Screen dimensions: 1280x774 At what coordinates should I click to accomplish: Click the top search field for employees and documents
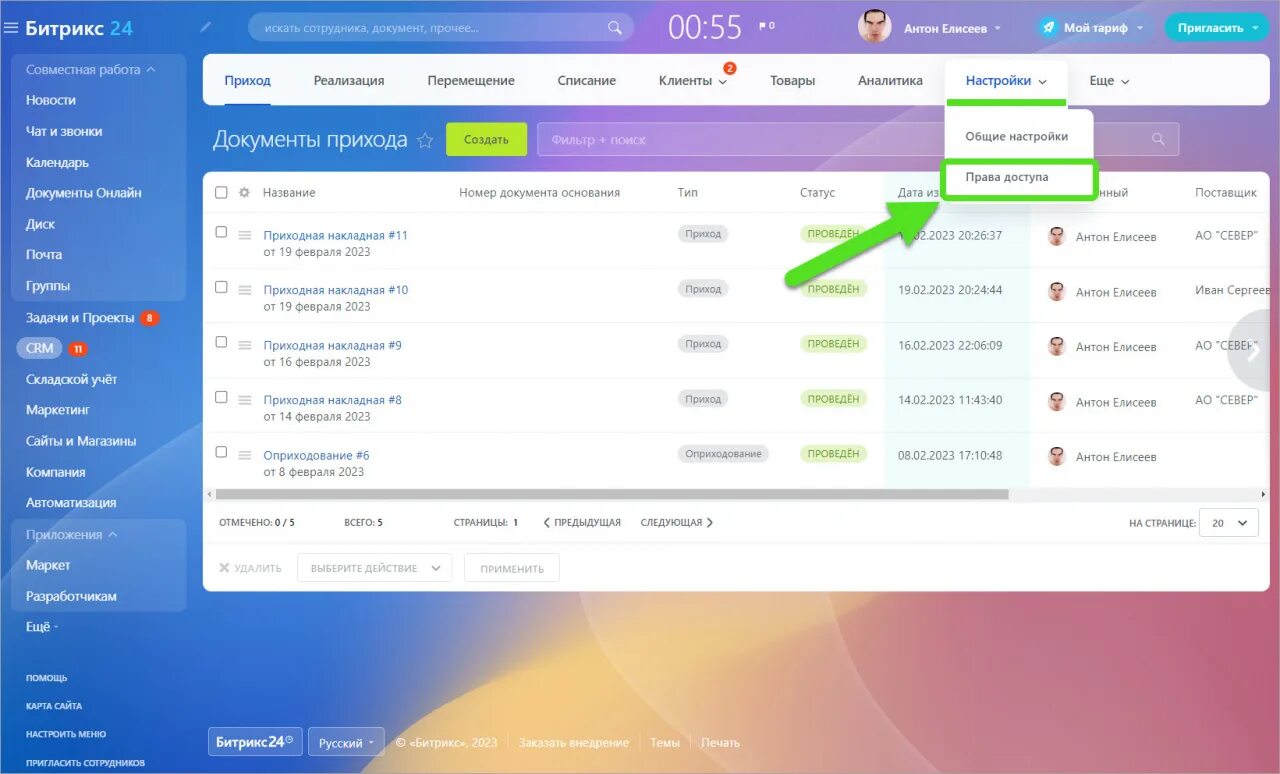pos(440,28)
